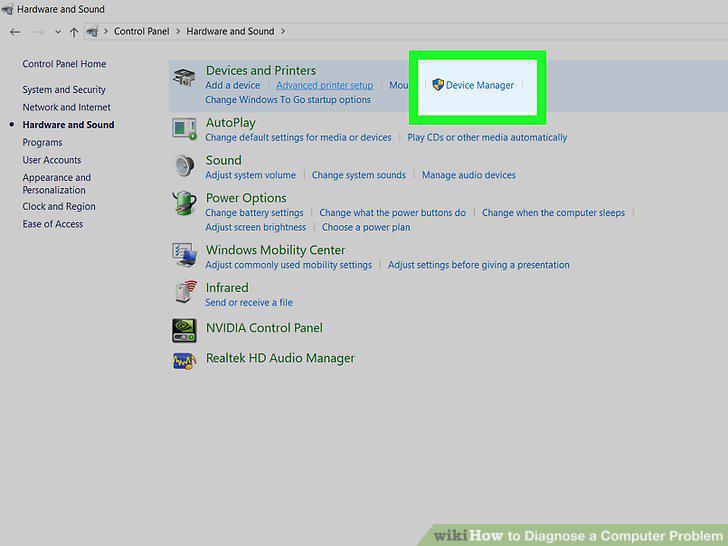The image size is (728, 546).
Task: Expand chevron after Control Panel breadcrumb
Action: pos(178,32)
